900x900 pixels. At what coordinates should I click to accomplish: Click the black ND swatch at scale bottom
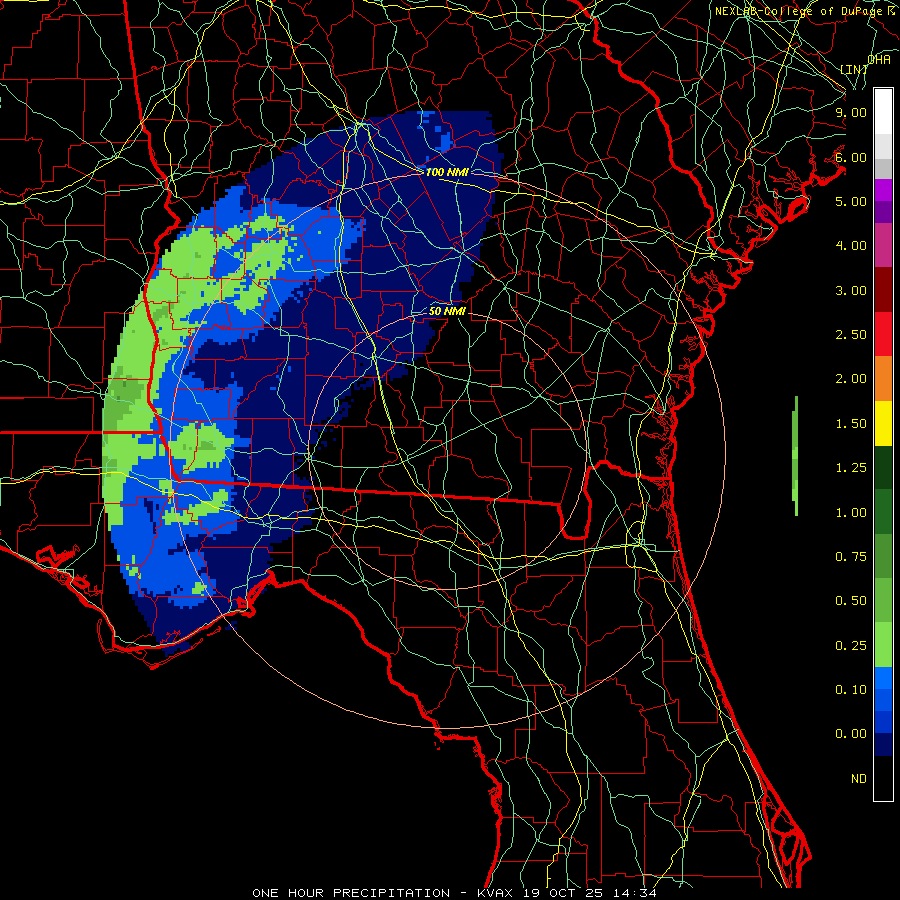[883, 778]
